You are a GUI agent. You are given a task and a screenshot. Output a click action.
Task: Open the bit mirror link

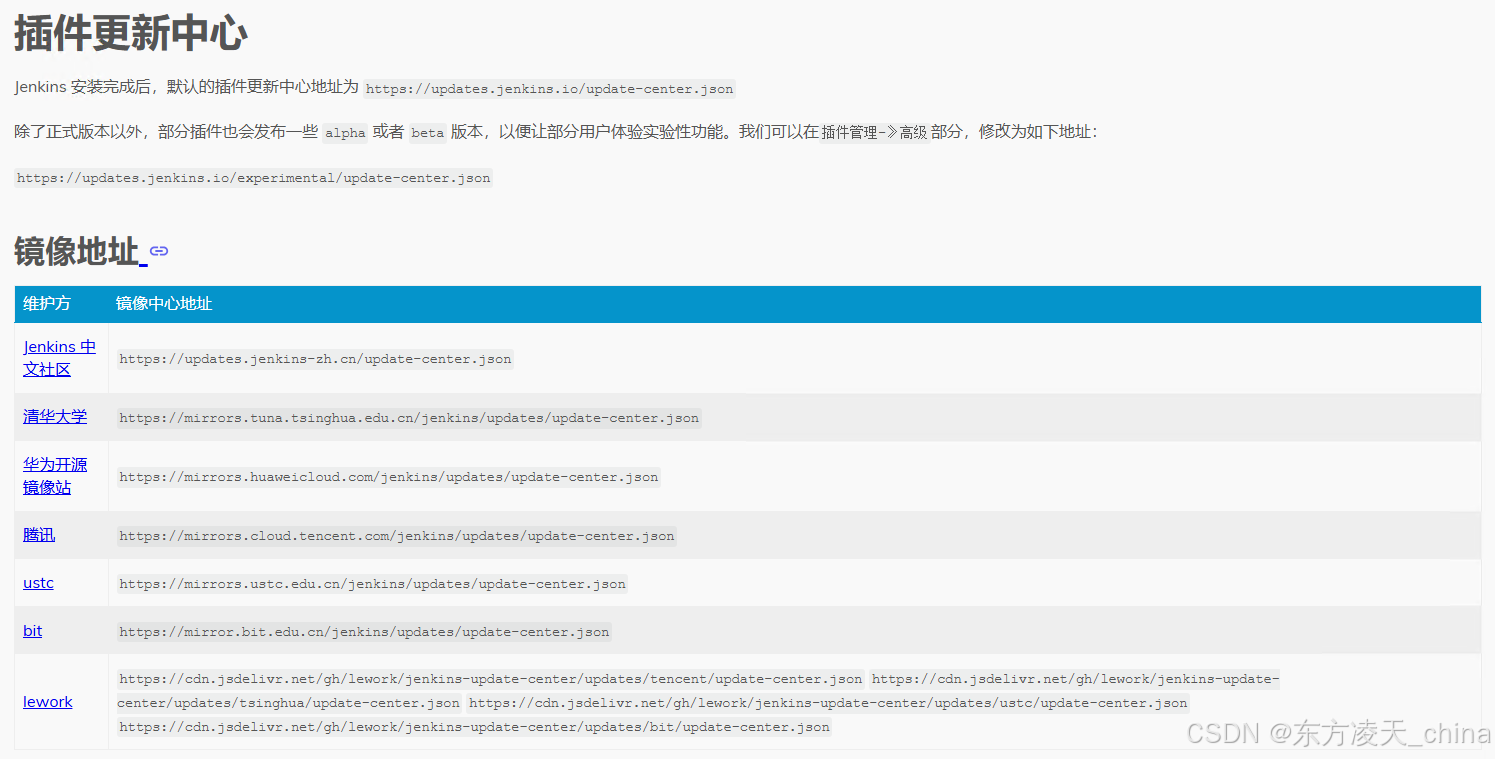pos(32,631)
